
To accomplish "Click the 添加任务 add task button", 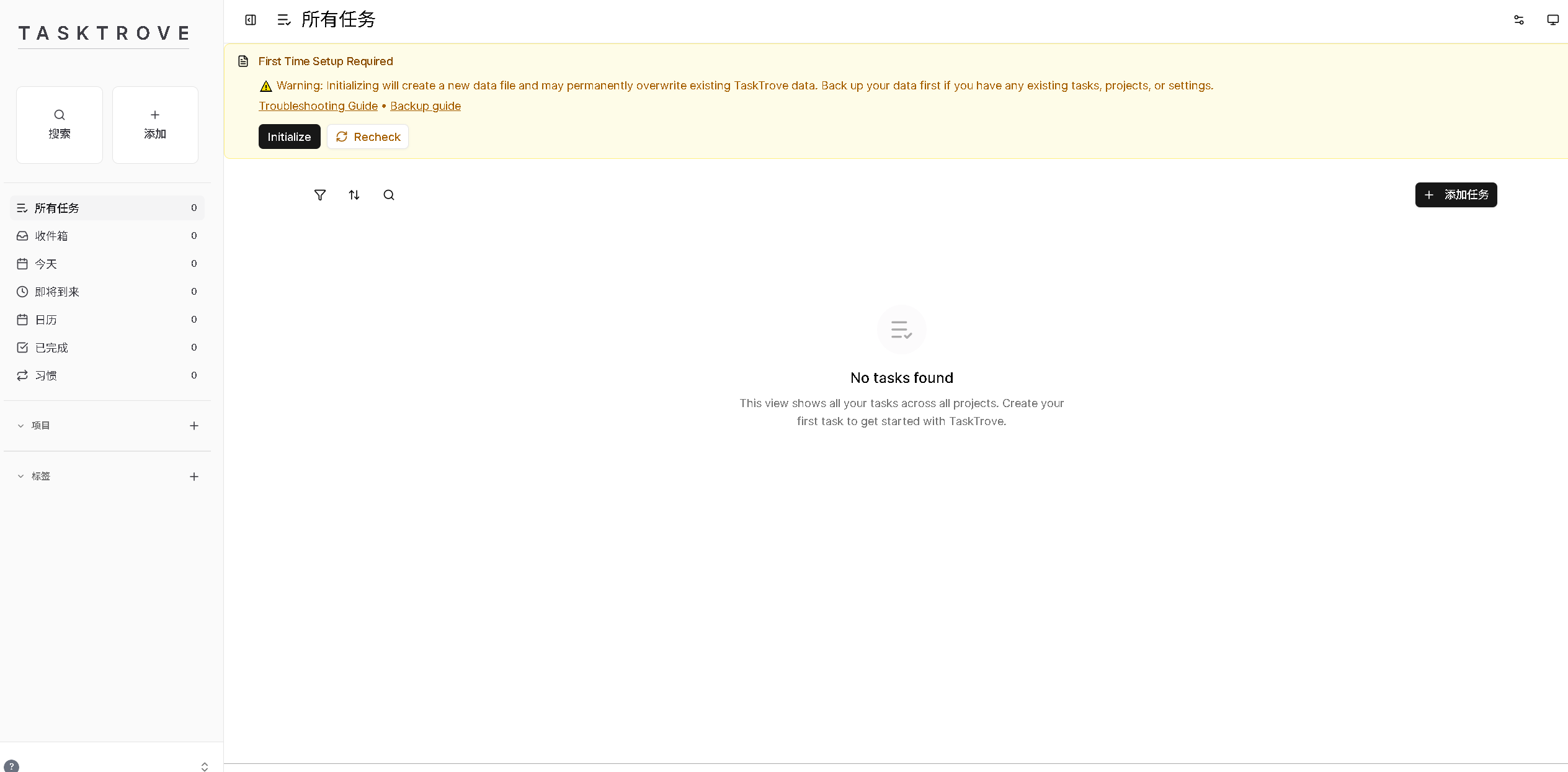I will 1456,195.
